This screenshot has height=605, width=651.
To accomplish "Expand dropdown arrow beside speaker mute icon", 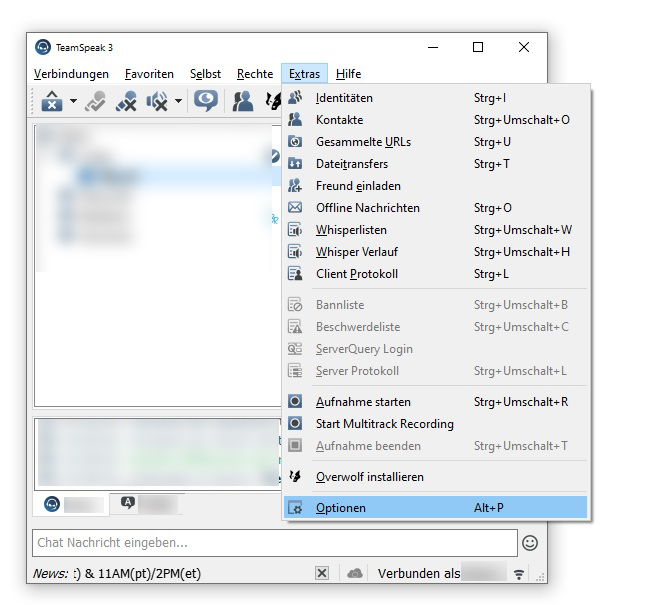I will tap(178, 101).
